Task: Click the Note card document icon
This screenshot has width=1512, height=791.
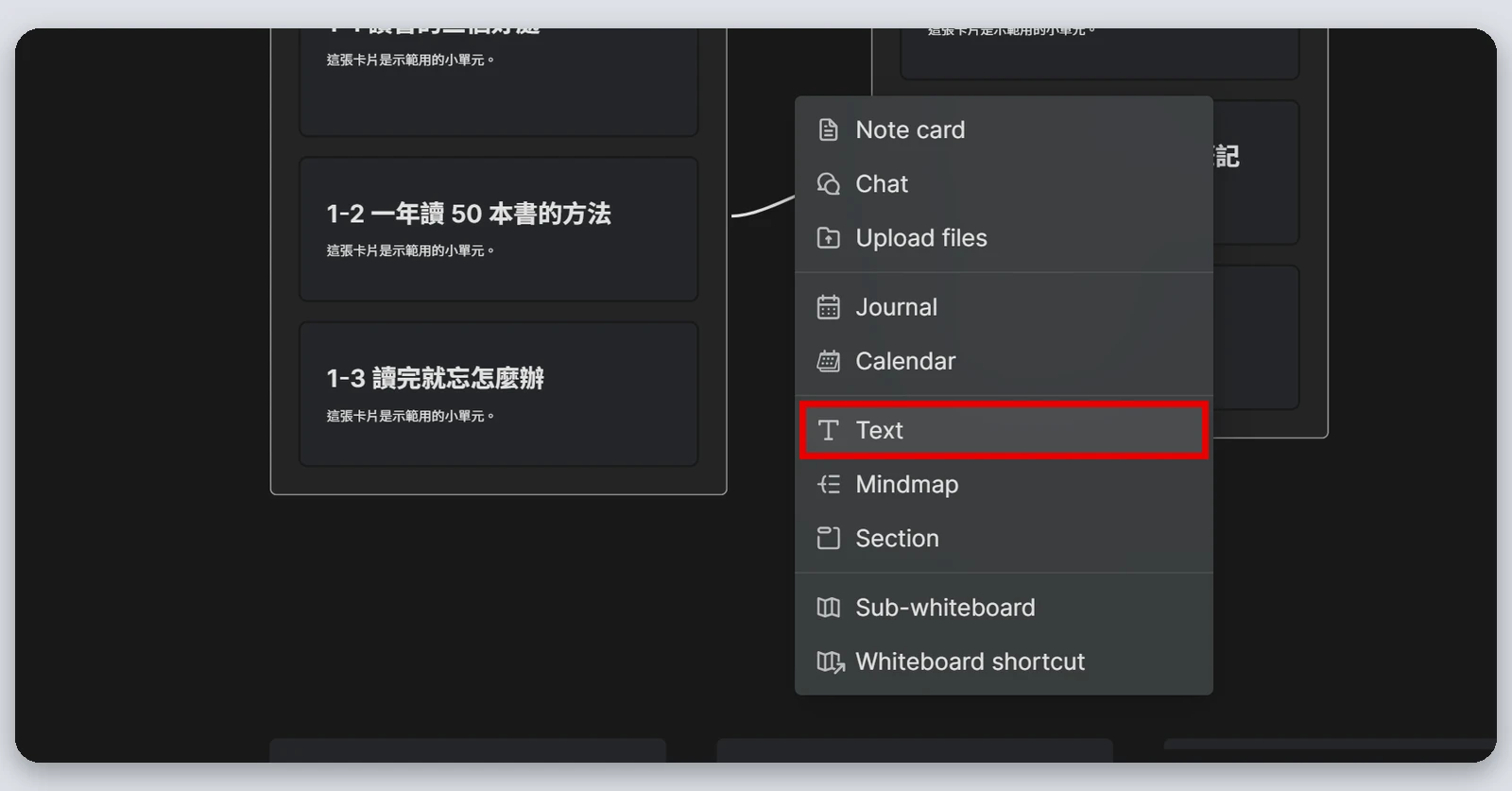Action: point(828,129)
